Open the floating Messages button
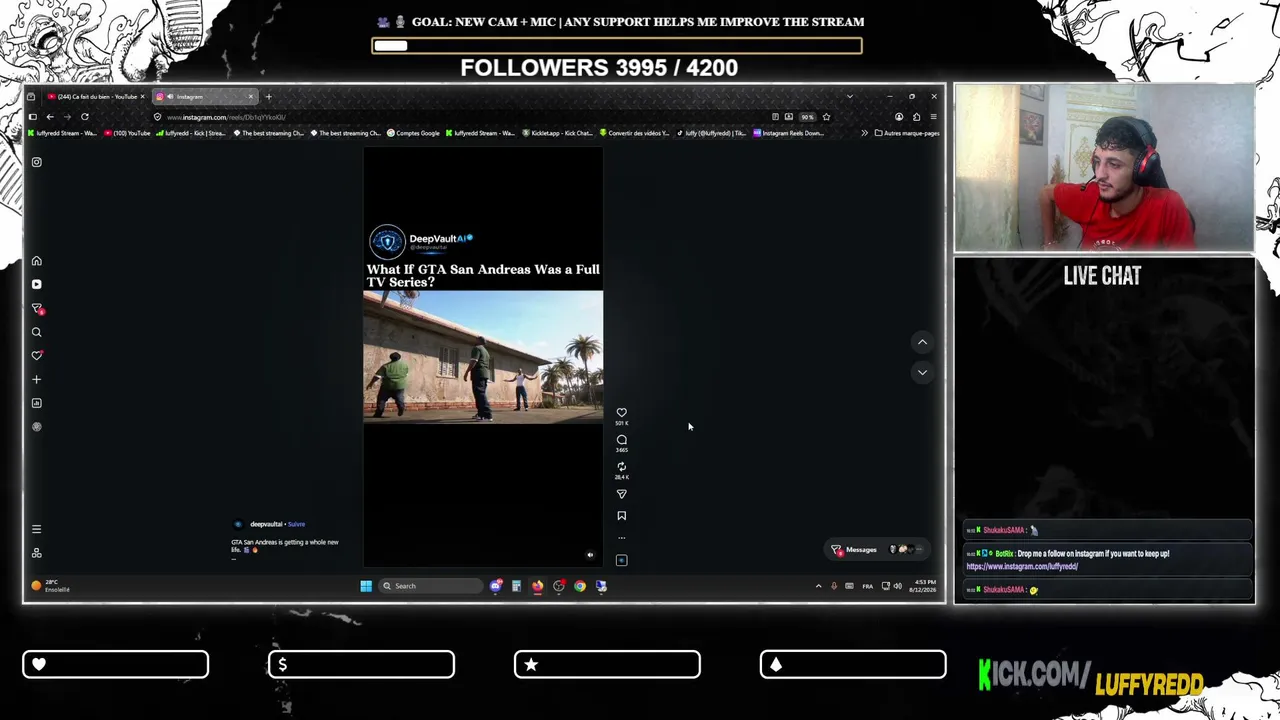Screen dimensions: 1280x720 pyautogui.click(x=876, y=549)
